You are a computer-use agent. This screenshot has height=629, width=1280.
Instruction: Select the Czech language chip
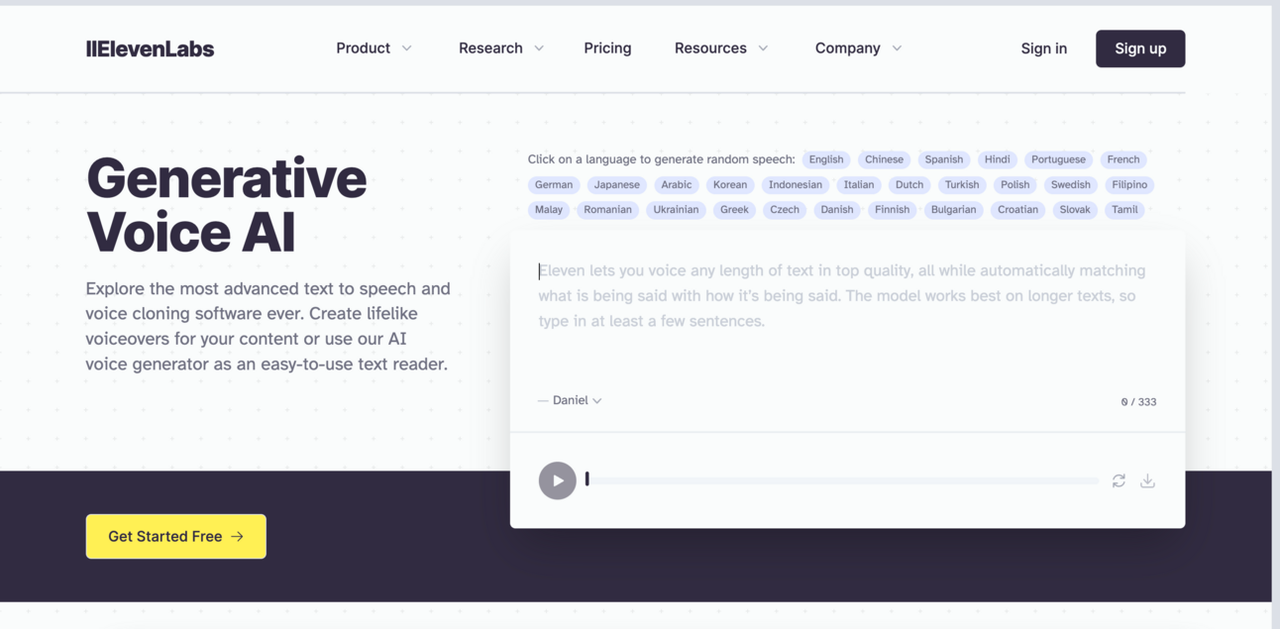(785, 209)
